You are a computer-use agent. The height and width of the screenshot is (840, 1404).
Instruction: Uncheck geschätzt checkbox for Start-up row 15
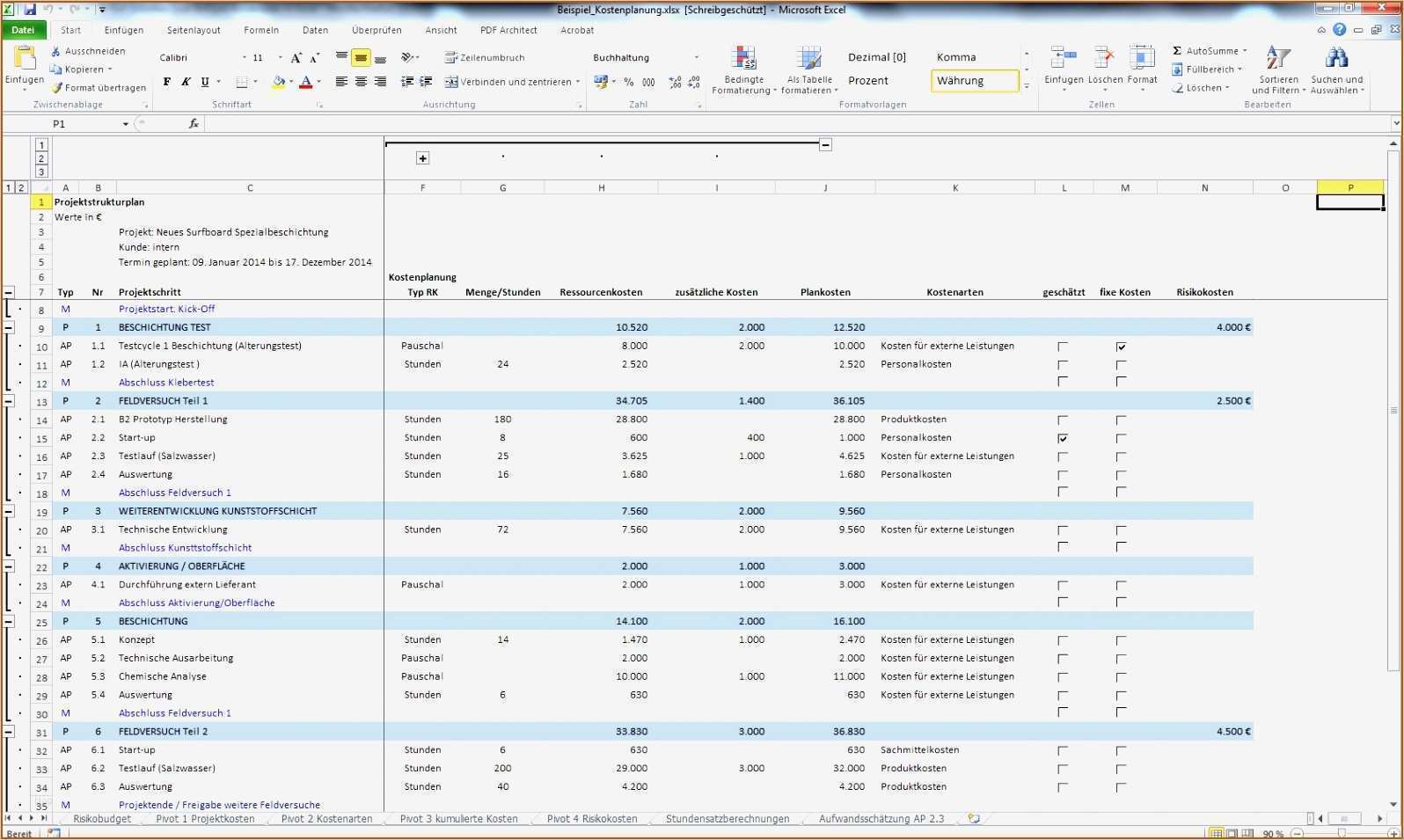click(1063, 438)
